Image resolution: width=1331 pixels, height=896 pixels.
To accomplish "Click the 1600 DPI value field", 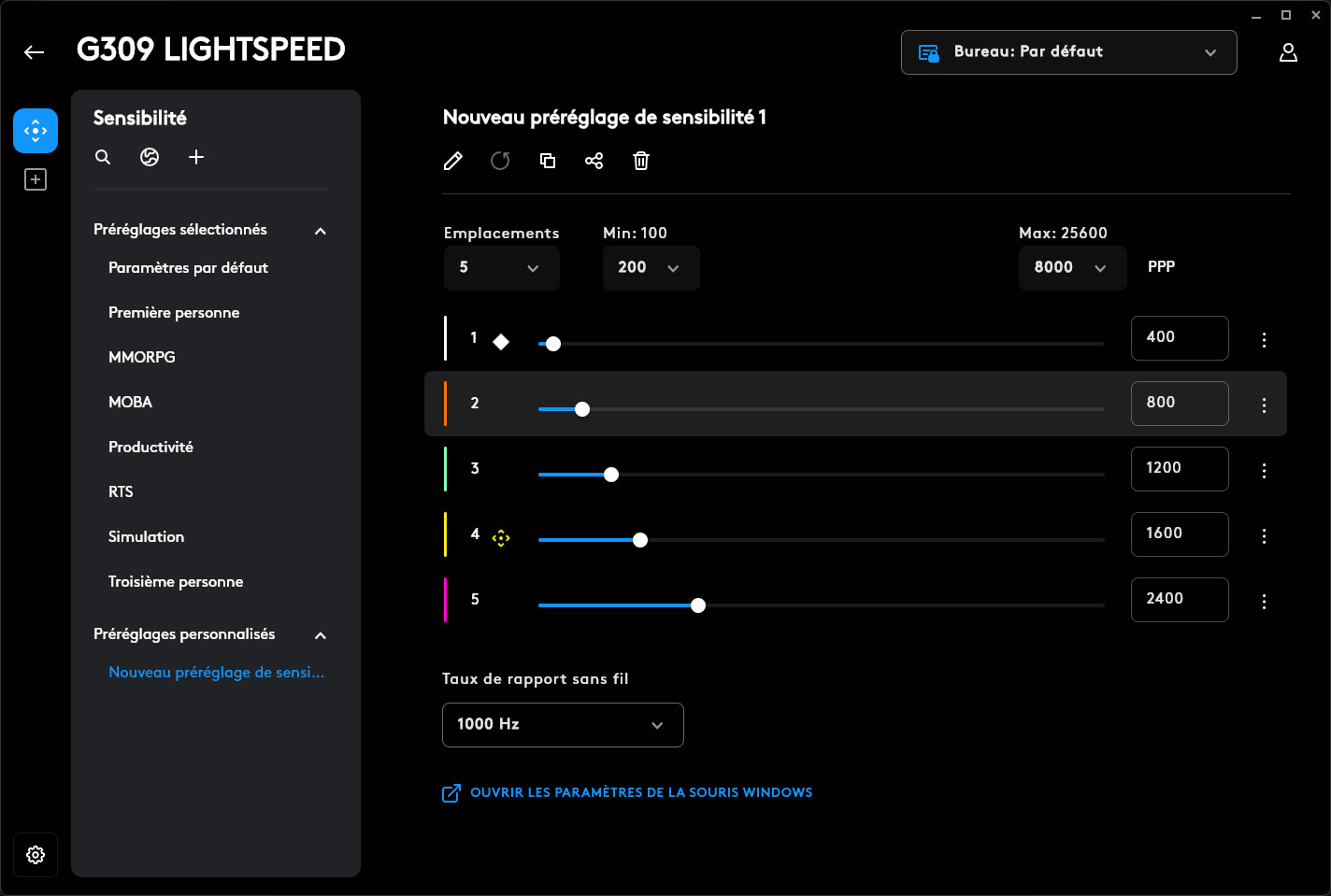I will tap(1180, 534).
